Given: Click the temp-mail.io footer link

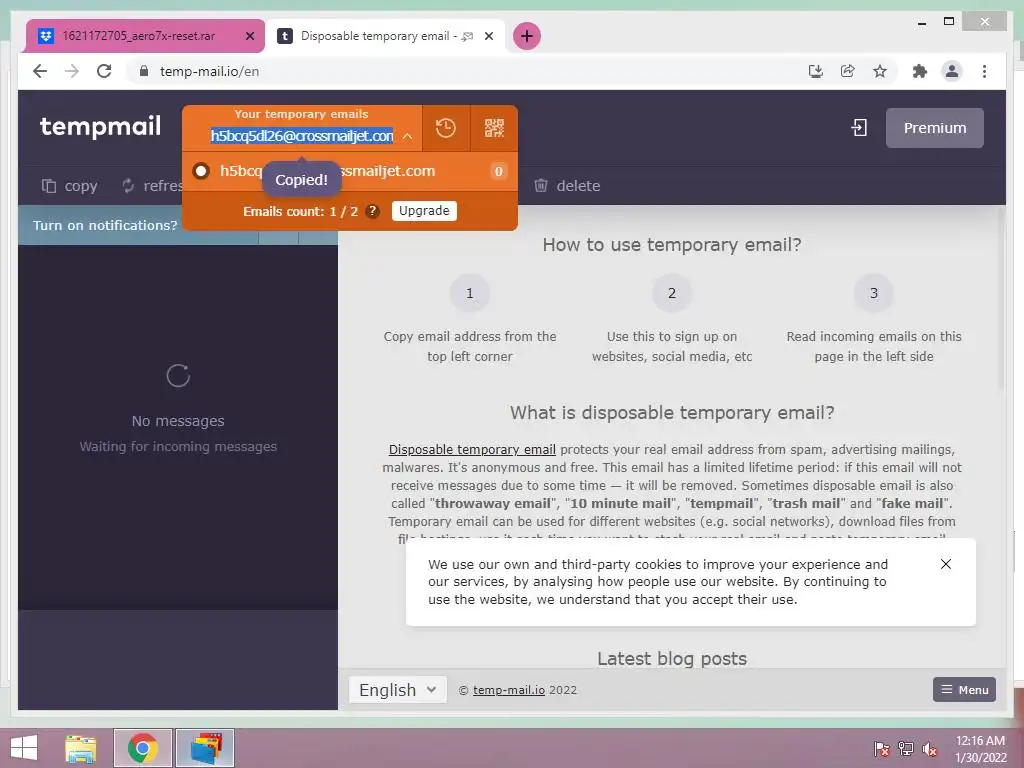Looking at the screenshot, I should tap(509, 690).
